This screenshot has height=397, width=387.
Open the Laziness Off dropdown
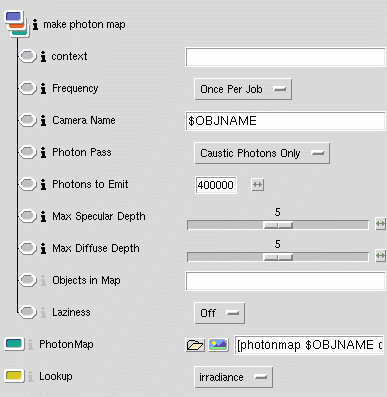click(219, 313)
